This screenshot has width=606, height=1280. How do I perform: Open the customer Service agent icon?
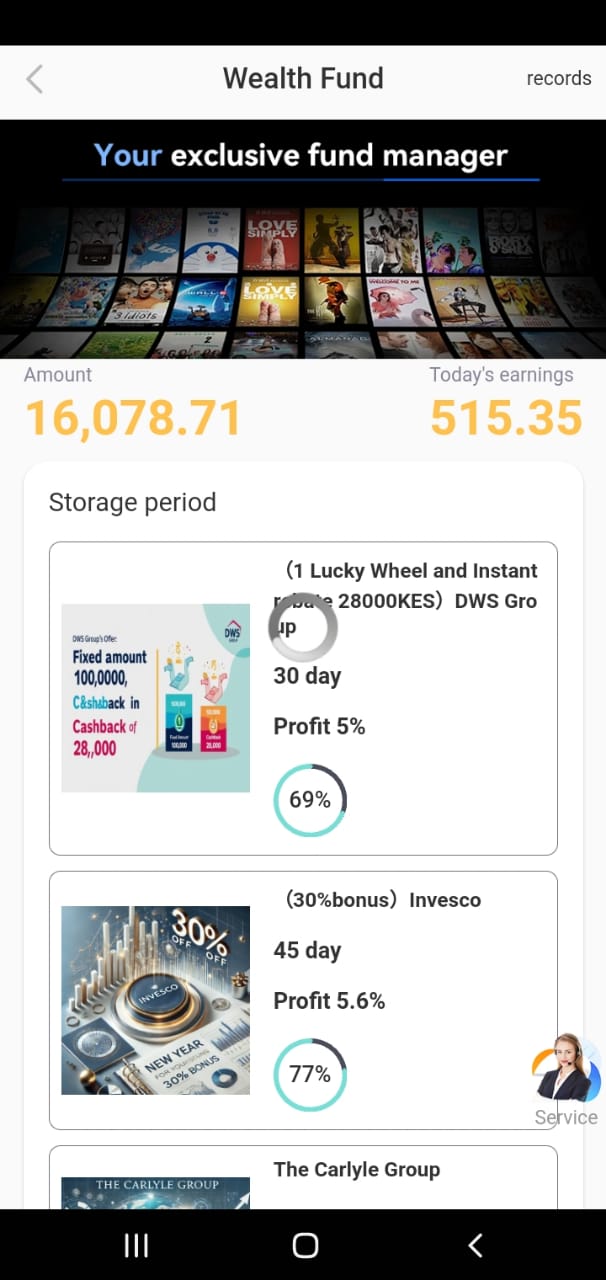pos(566,1070)
